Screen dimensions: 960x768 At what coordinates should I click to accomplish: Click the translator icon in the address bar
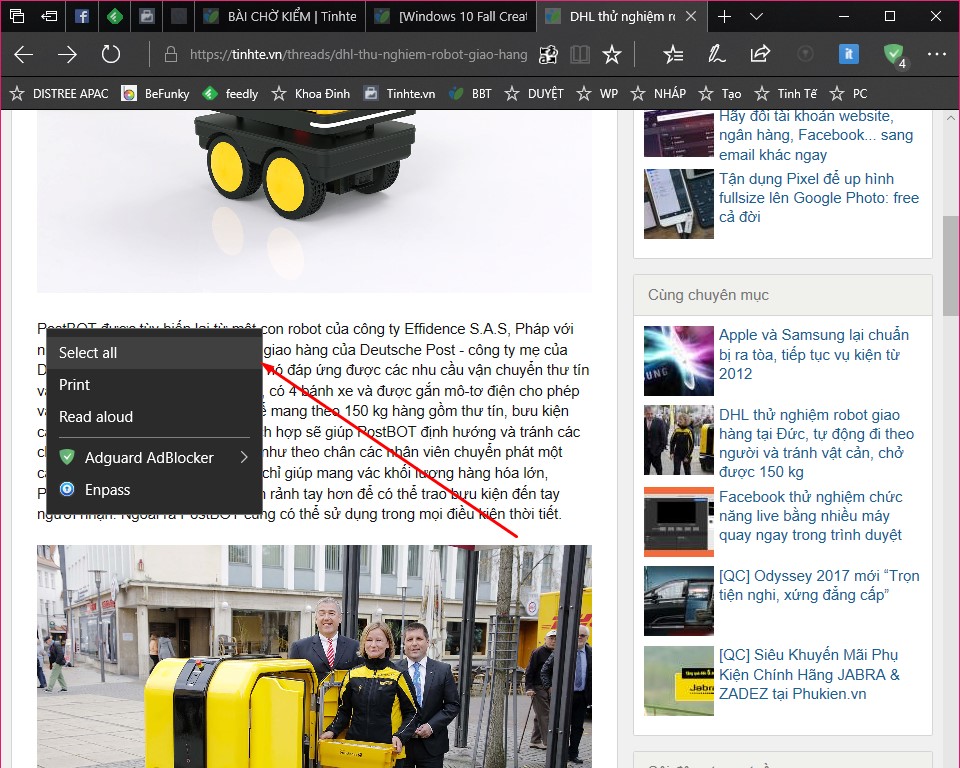pyautogui.click(x=548, y=55)
